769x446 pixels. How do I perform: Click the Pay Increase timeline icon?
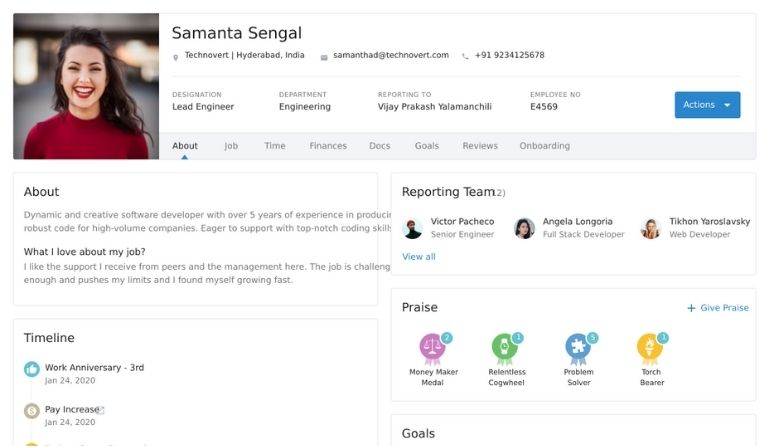click(x=32, y=411)
